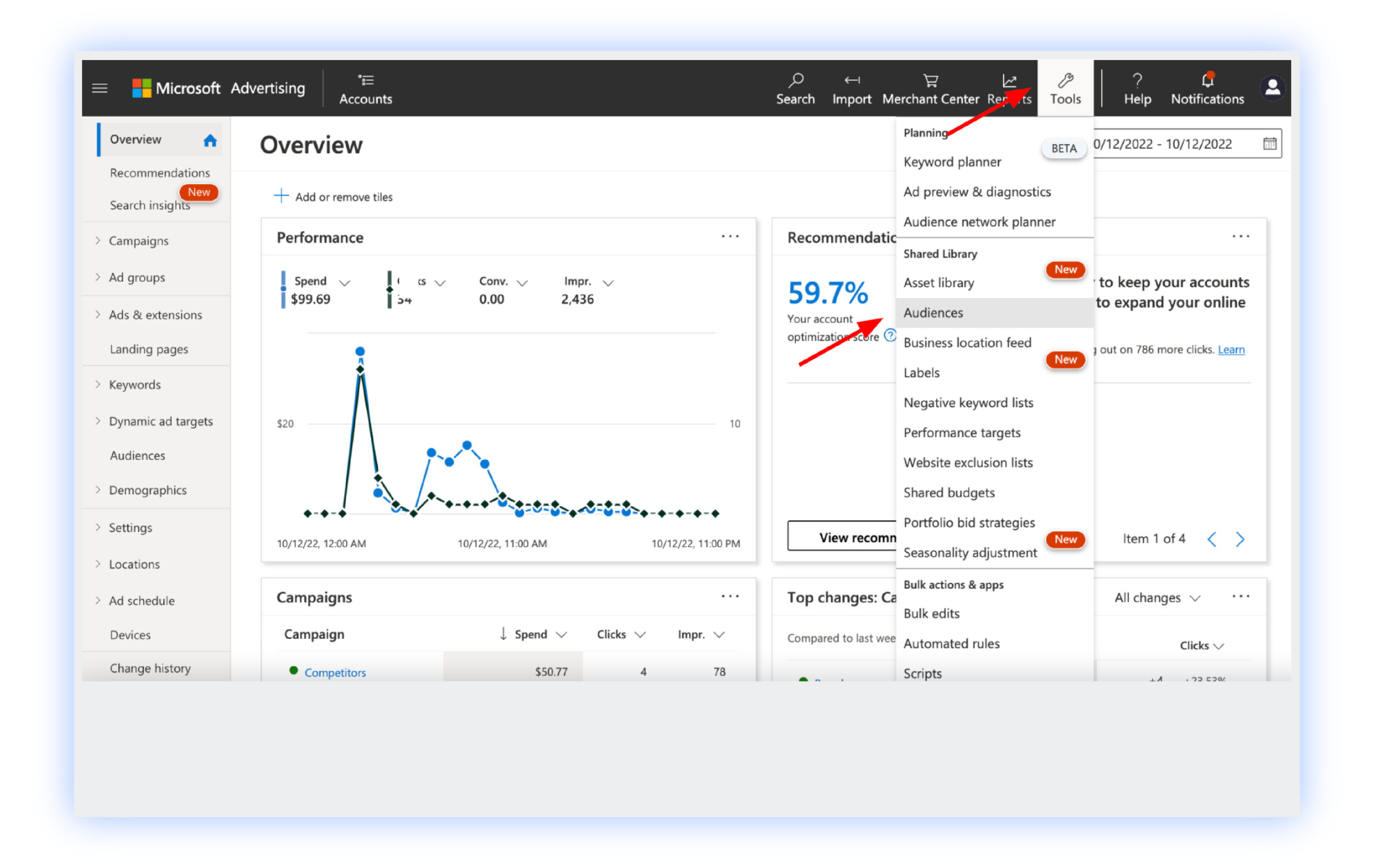
Task: Expand Keywords in the sidebar
Action: (x=98, y=384)
